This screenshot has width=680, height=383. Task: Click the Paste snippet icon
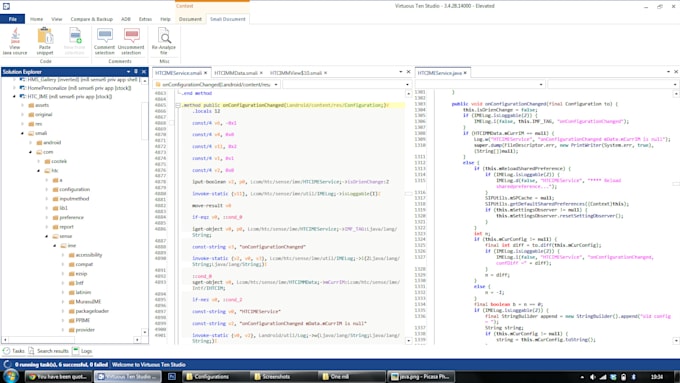[45, 36]
